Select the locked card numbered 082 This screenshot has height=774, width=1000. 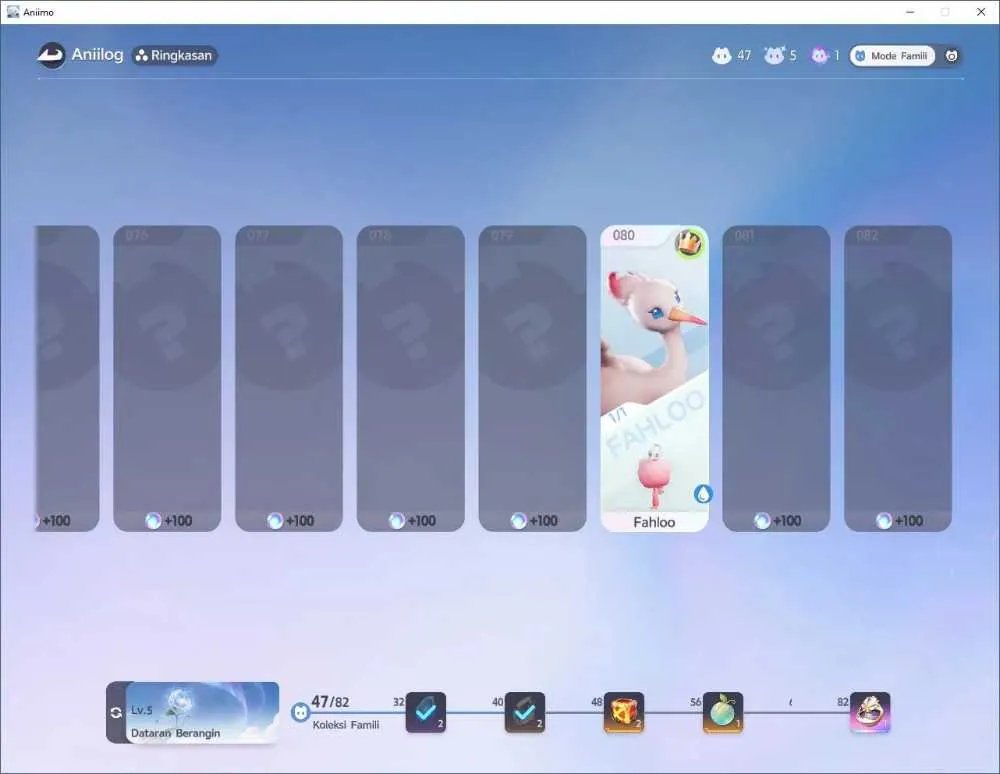tap(898, 378)
